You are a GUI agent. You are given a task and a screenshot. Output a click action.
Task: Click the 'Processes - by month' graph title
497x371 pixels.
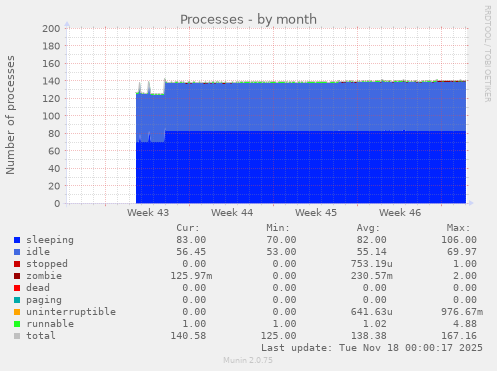248,20
